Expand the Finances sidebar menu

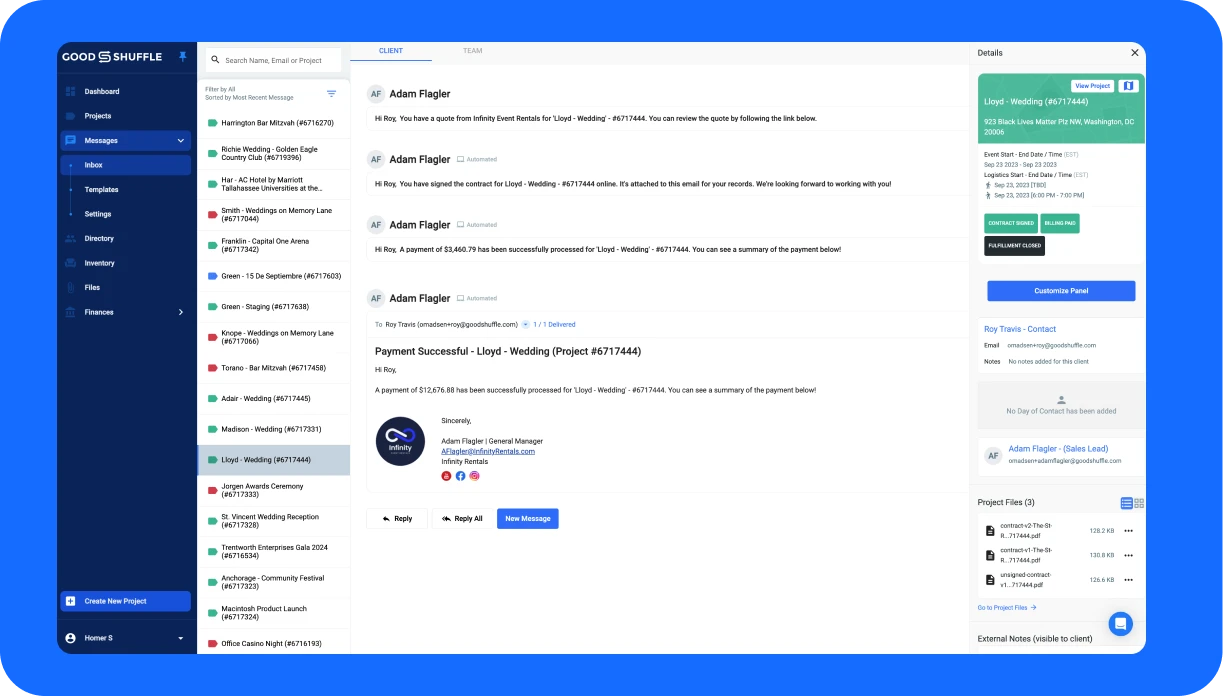180,312
